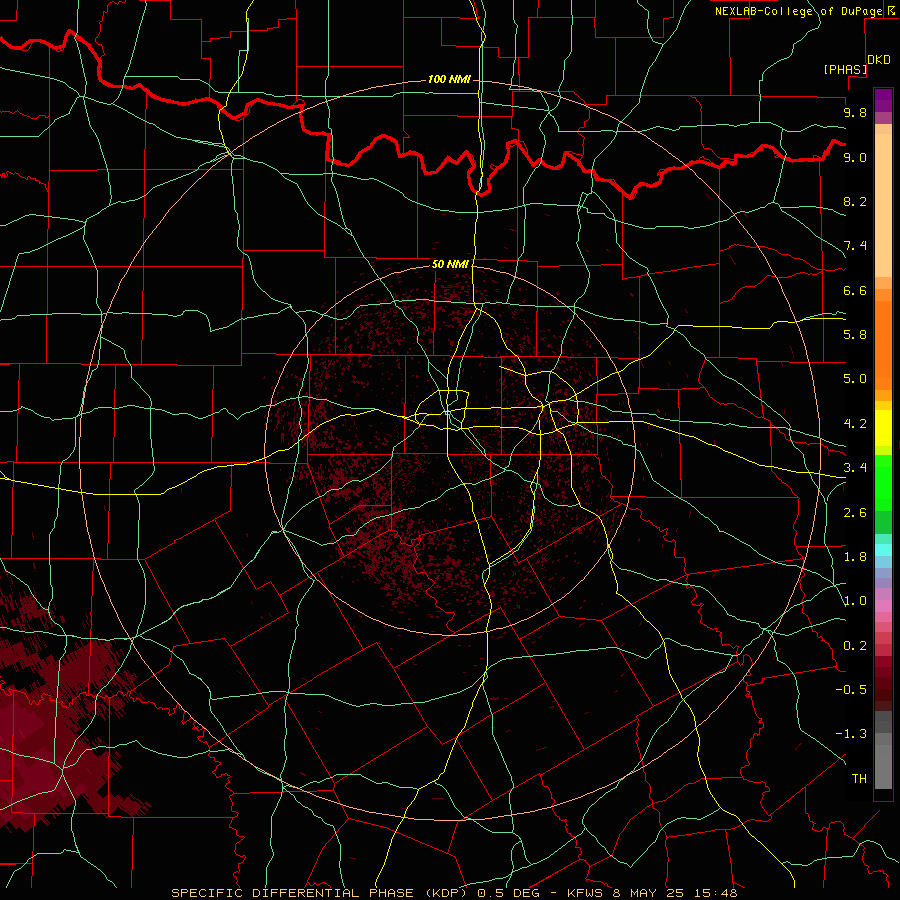The image size is (900, 900).
Task: Click the KDP product caption at the bottom
Action: [454, 893]
